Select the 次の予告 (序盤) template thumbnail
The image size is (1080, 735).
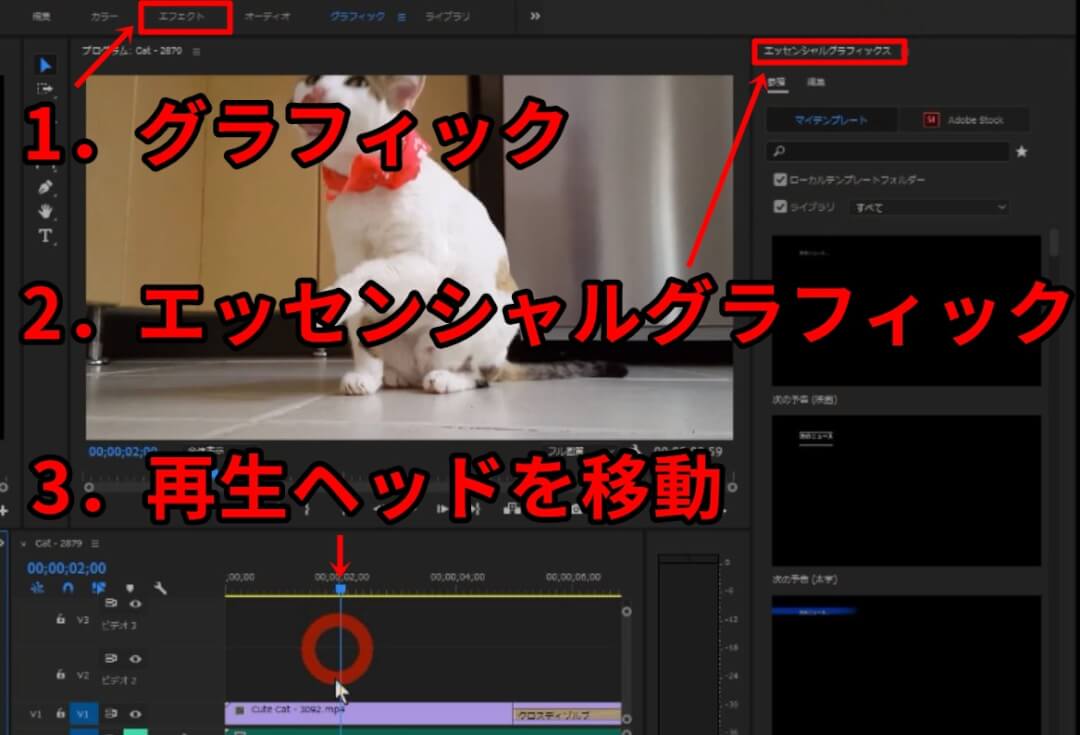click(x=906, y=490)
